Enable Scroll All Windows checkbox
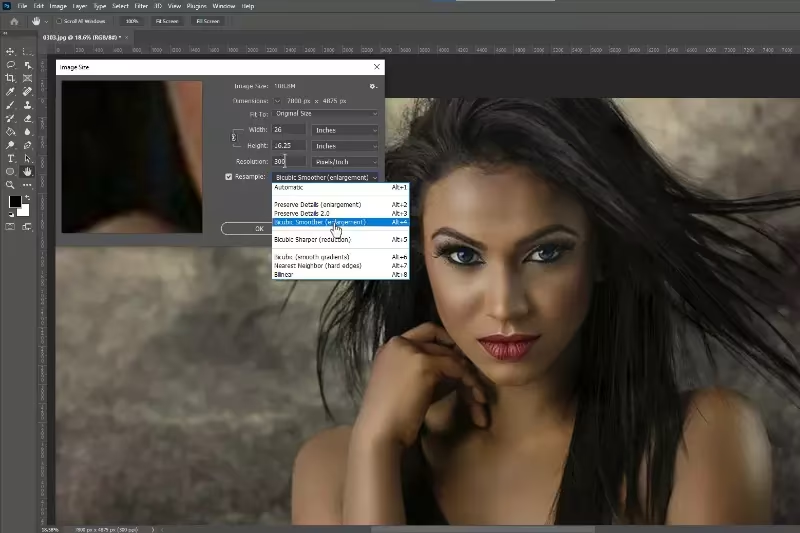 59,21
